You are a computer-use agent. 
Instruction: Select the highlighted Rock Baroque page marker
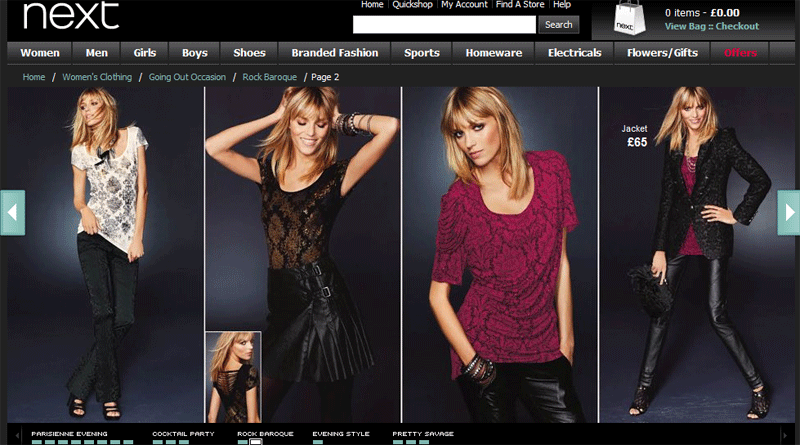click(256, 441)
